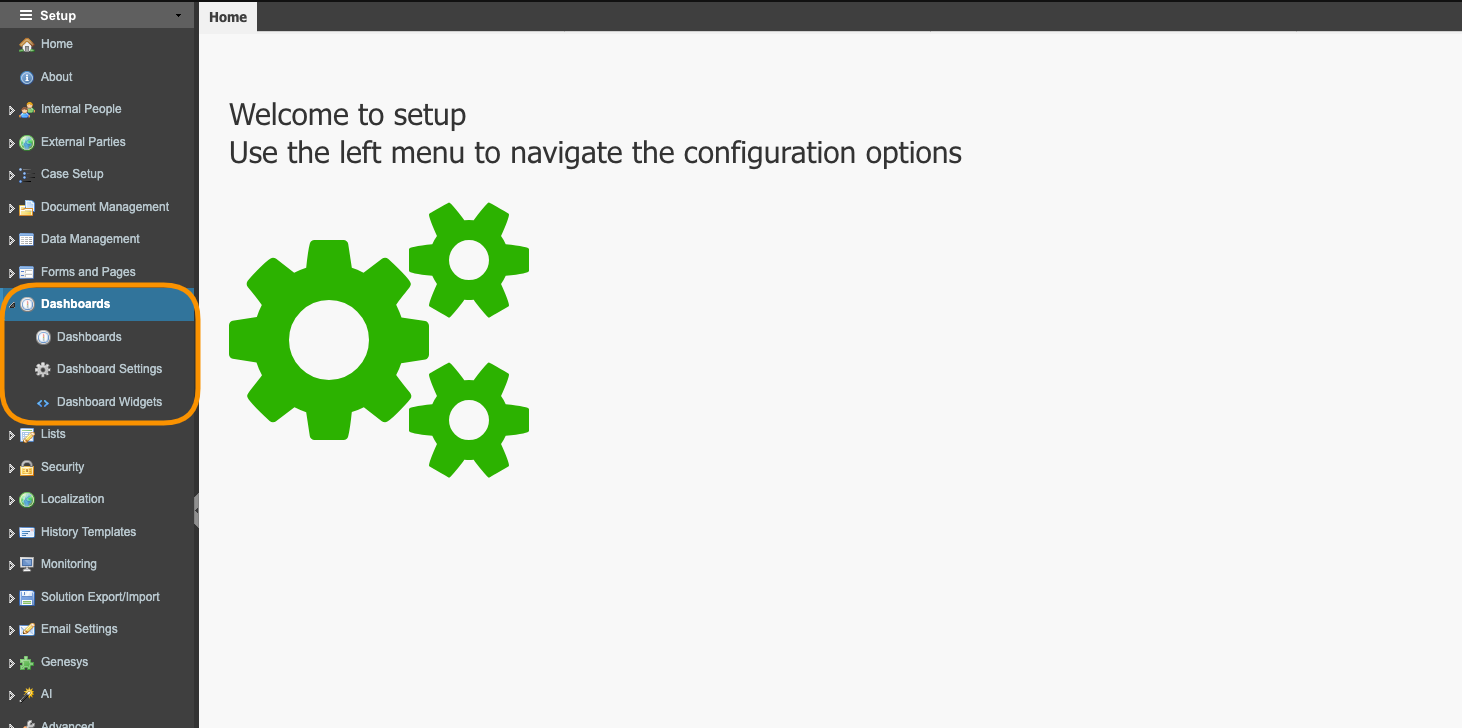
Task: Open the Setup dropdown menu at top
Action: point(97,15)
